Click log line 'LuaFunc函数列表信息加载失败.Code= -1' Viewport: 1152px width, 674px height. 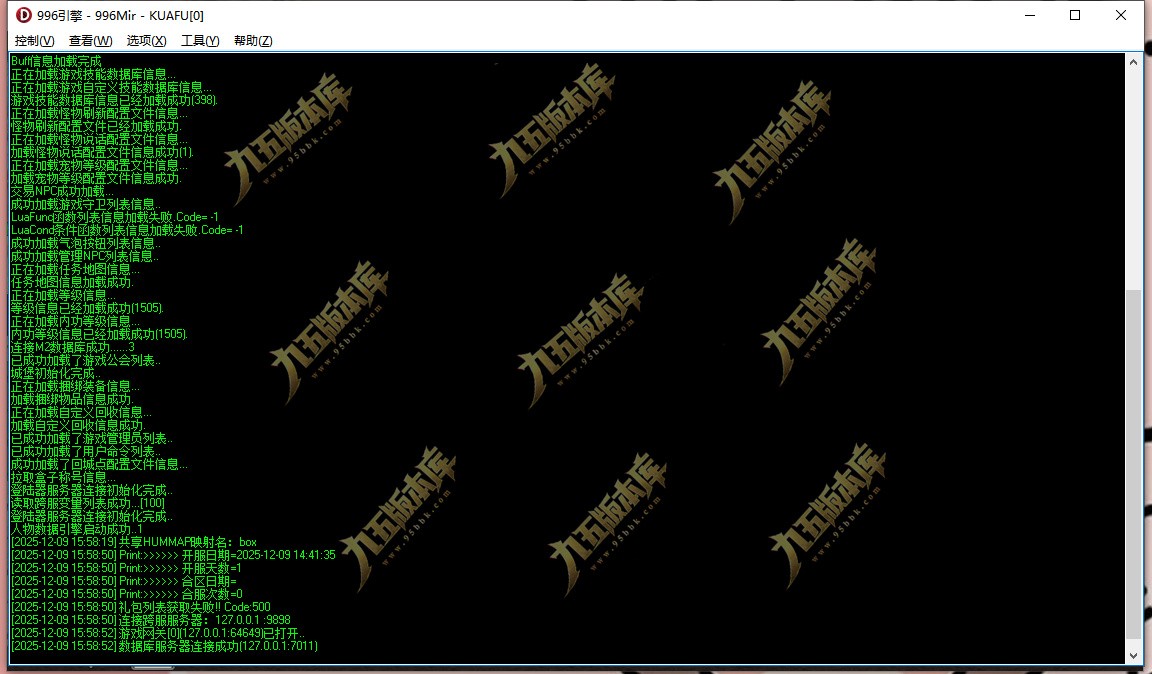114,217
